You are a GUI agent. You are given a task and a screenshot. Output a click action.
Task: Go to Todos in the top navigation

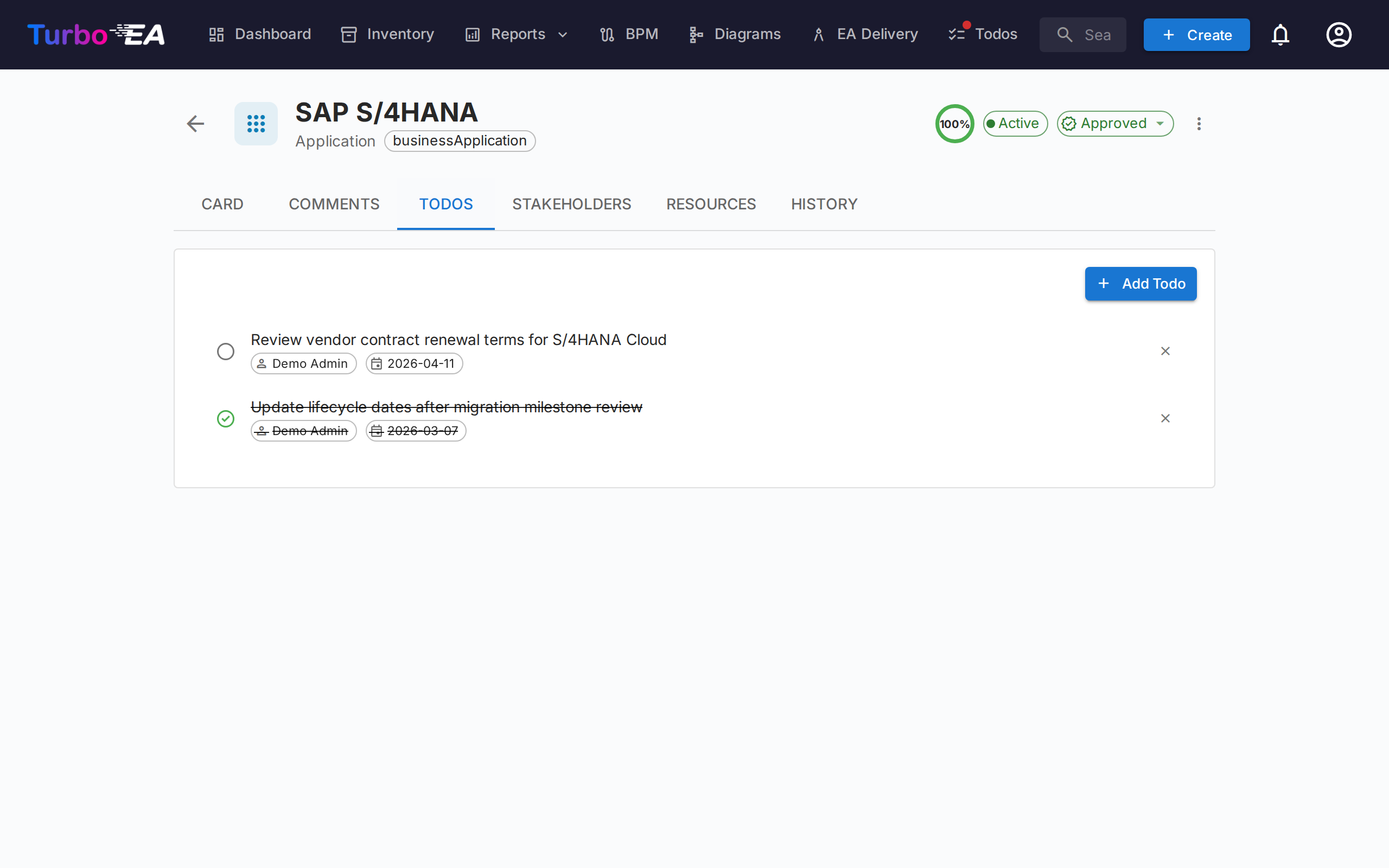pos(983,34)
